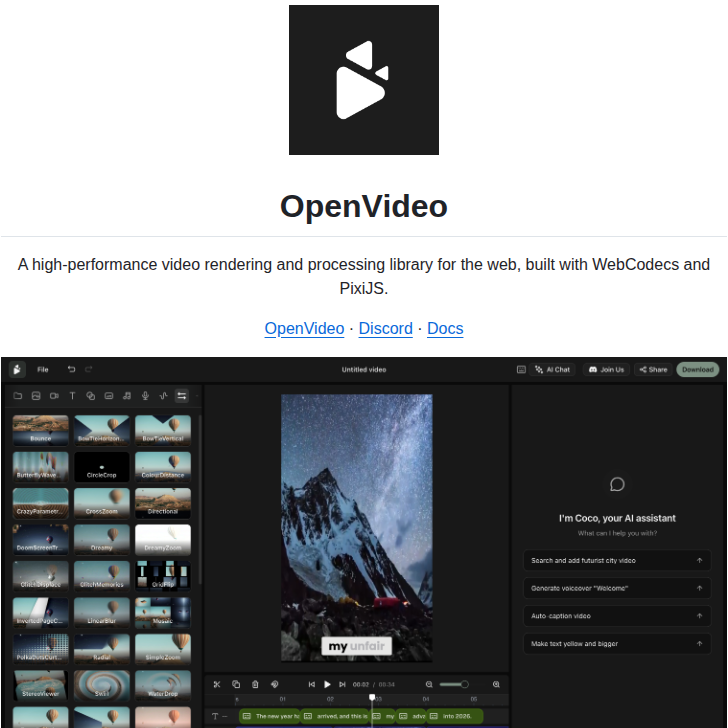
Task: Click 'Search and add futurist city video' suggestion
Action: [x=617, y=560]
